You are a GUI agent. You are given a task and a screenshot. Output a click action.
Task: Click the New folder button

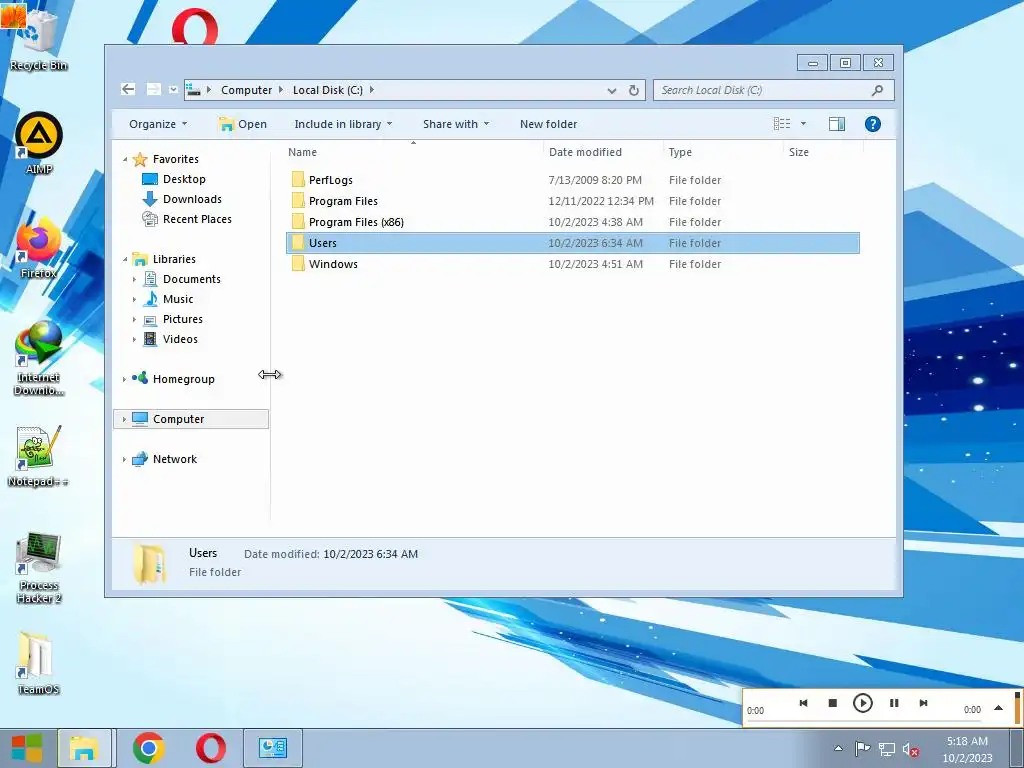[549, 124]
